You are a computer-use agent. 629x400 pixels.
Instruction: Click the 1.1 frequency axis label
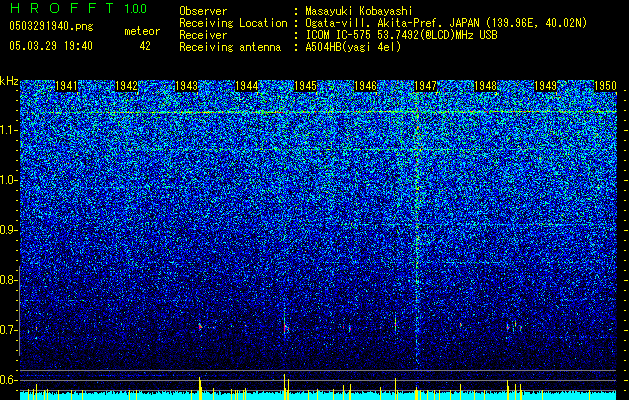tap(8, 130)
